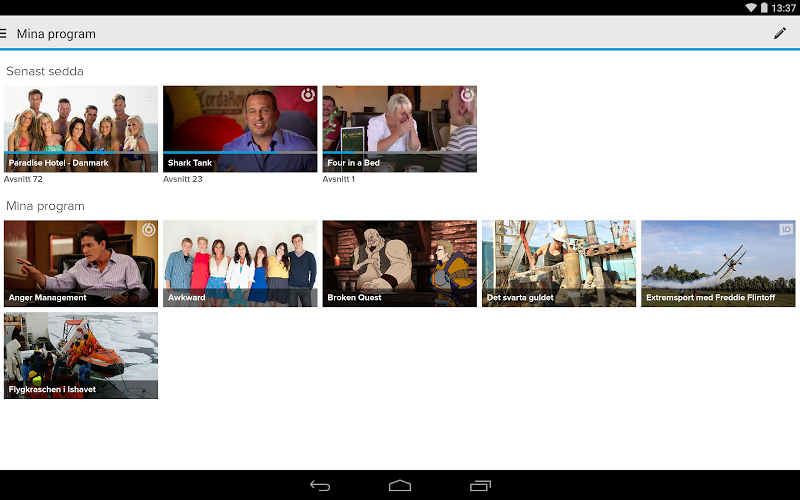Click the Avsnitt 1 label
Screen dimensions: 800x500
pos(338,179)
